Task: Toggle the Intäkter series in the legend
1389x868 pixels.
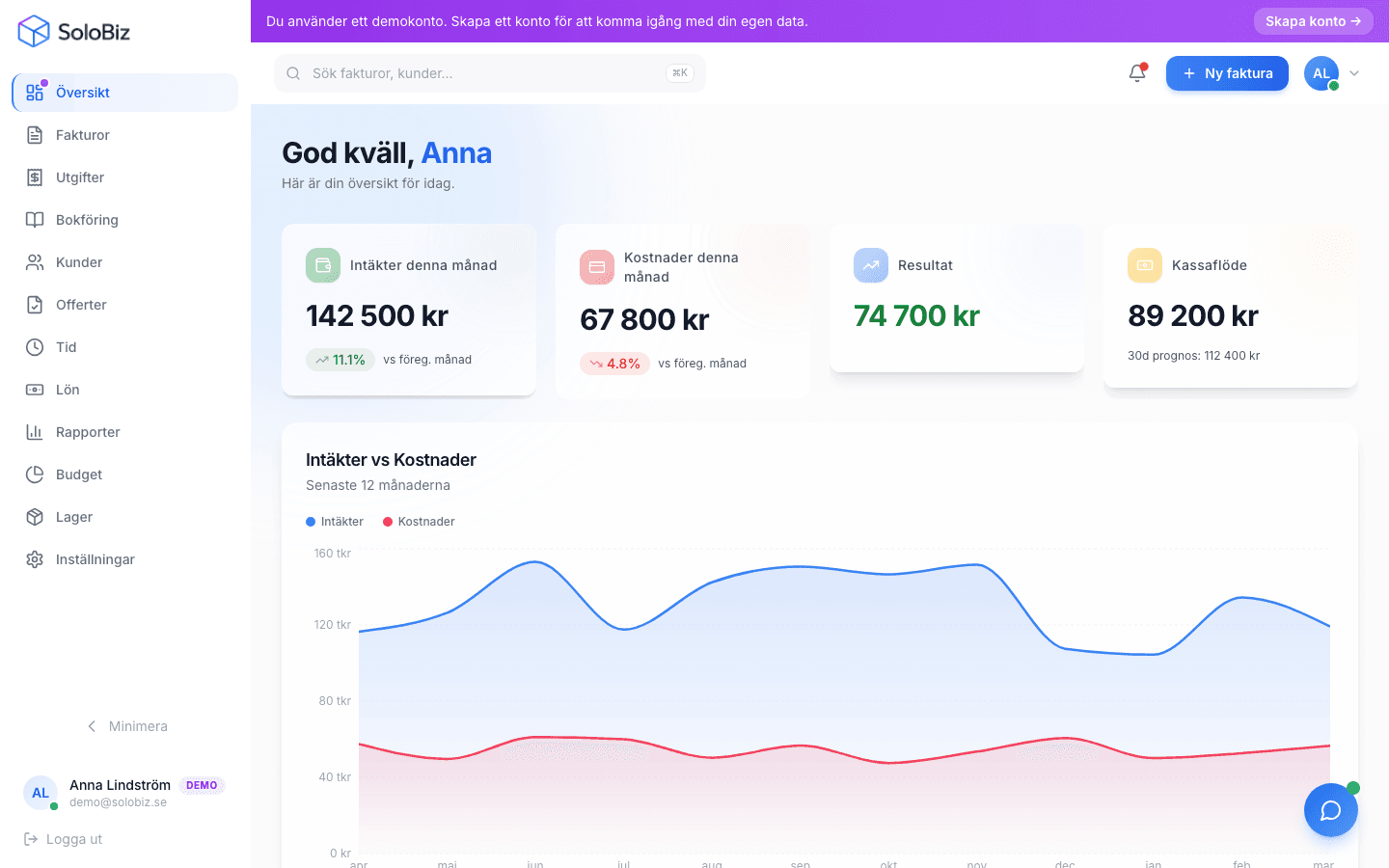Action: 334,521
